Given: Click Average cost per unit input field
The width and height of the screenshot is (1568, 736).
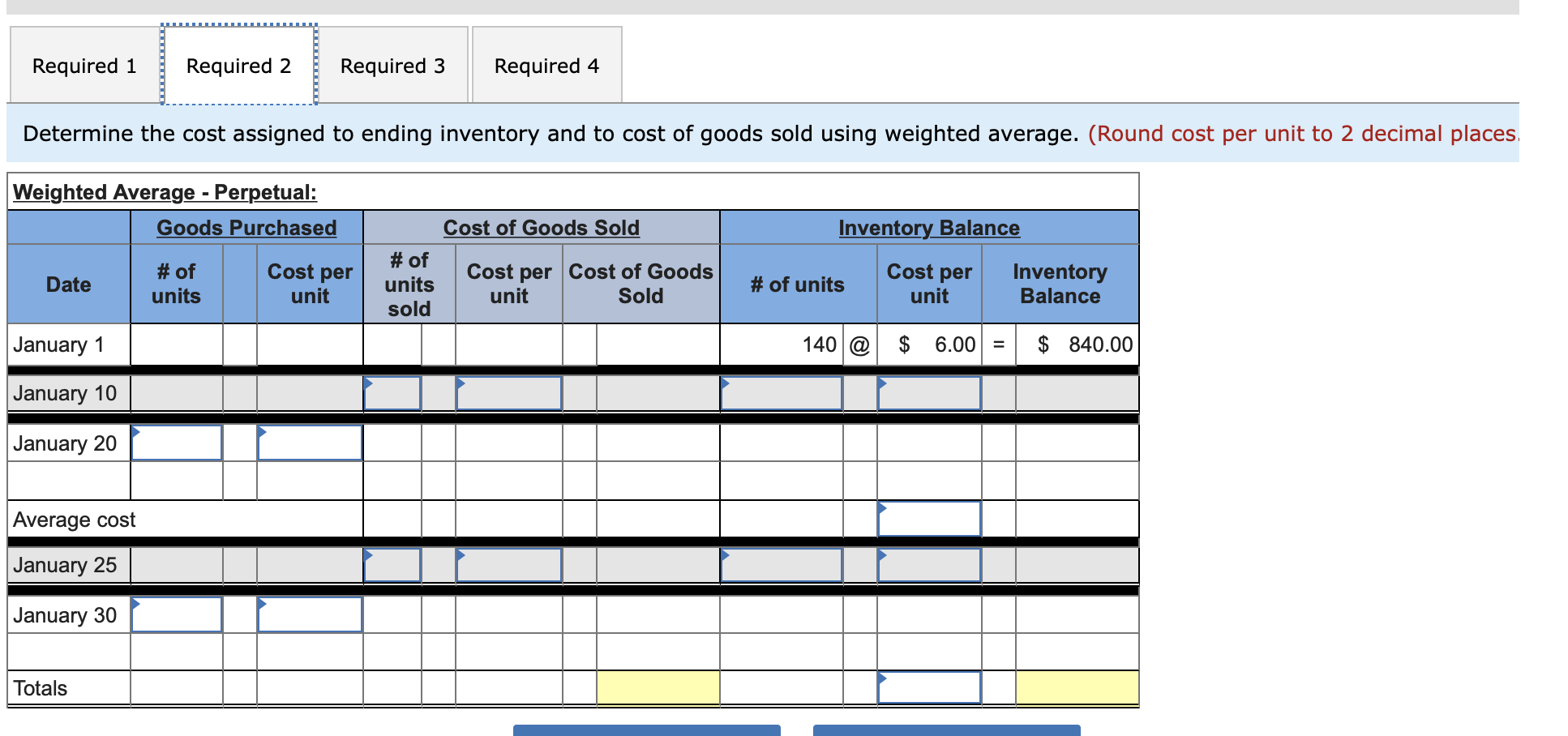Looking at the screenshot, I should click(x=929, y=519).
